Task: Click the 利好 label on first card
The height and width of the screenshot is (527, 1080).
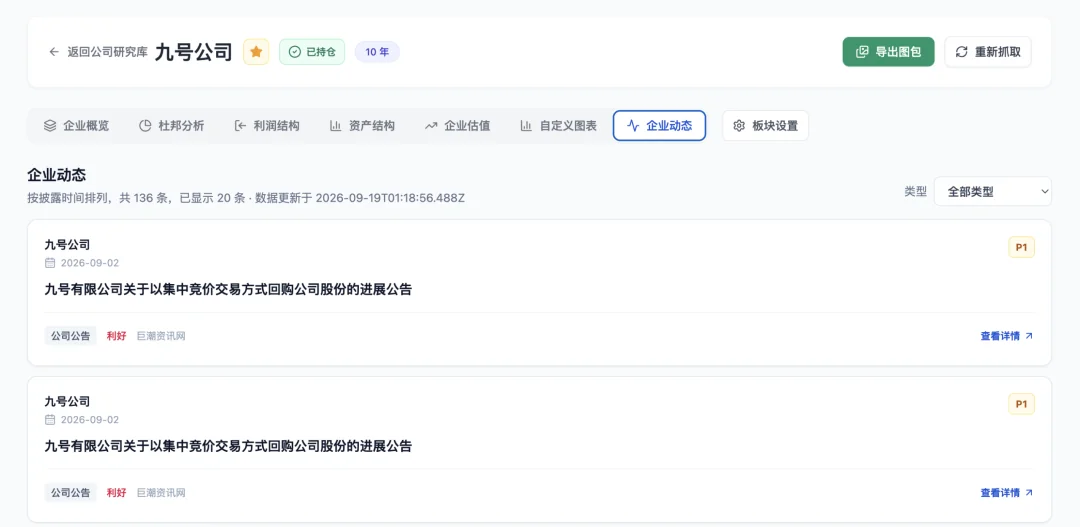Action: [x=116, y=336]
